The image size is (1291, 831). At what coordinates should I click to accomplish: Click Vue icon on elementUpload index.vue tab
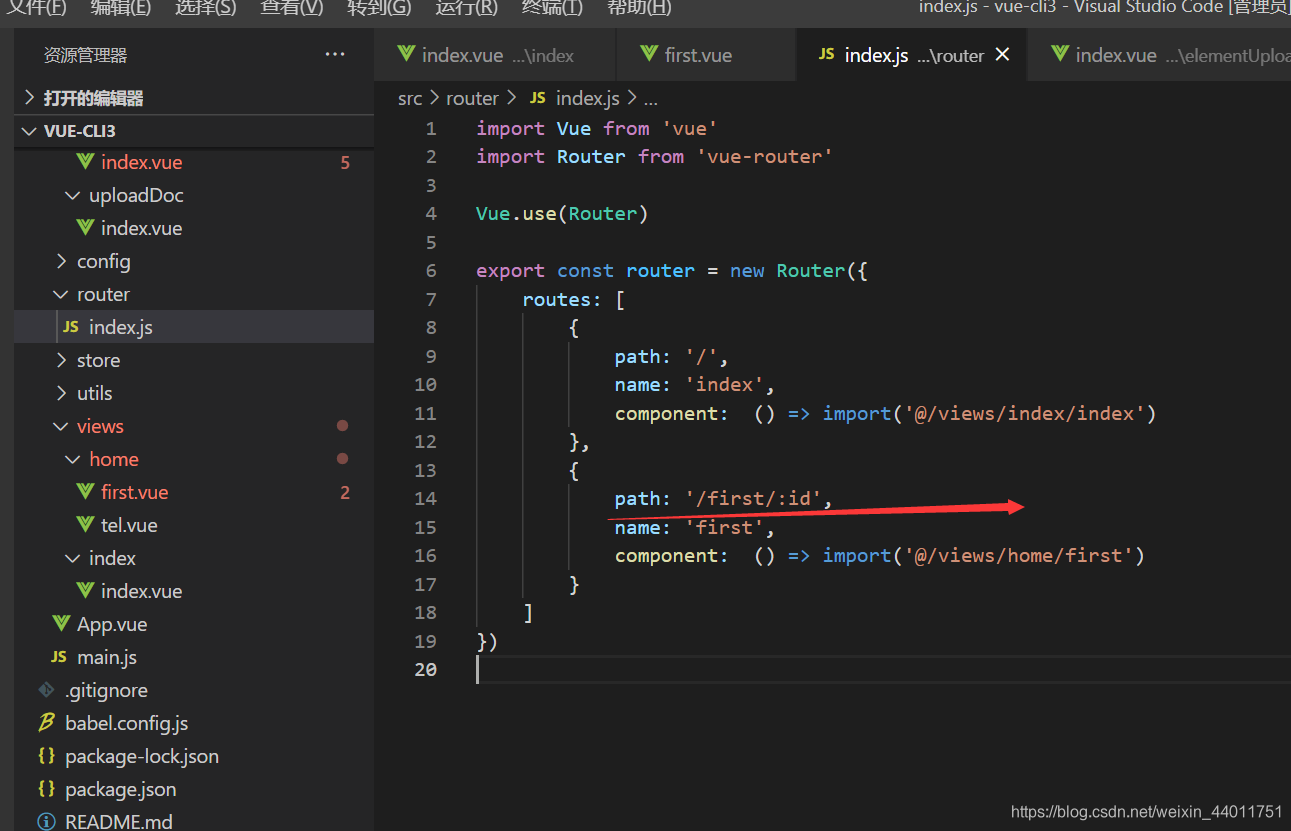pyautogui.click(x=1060, y=54)
